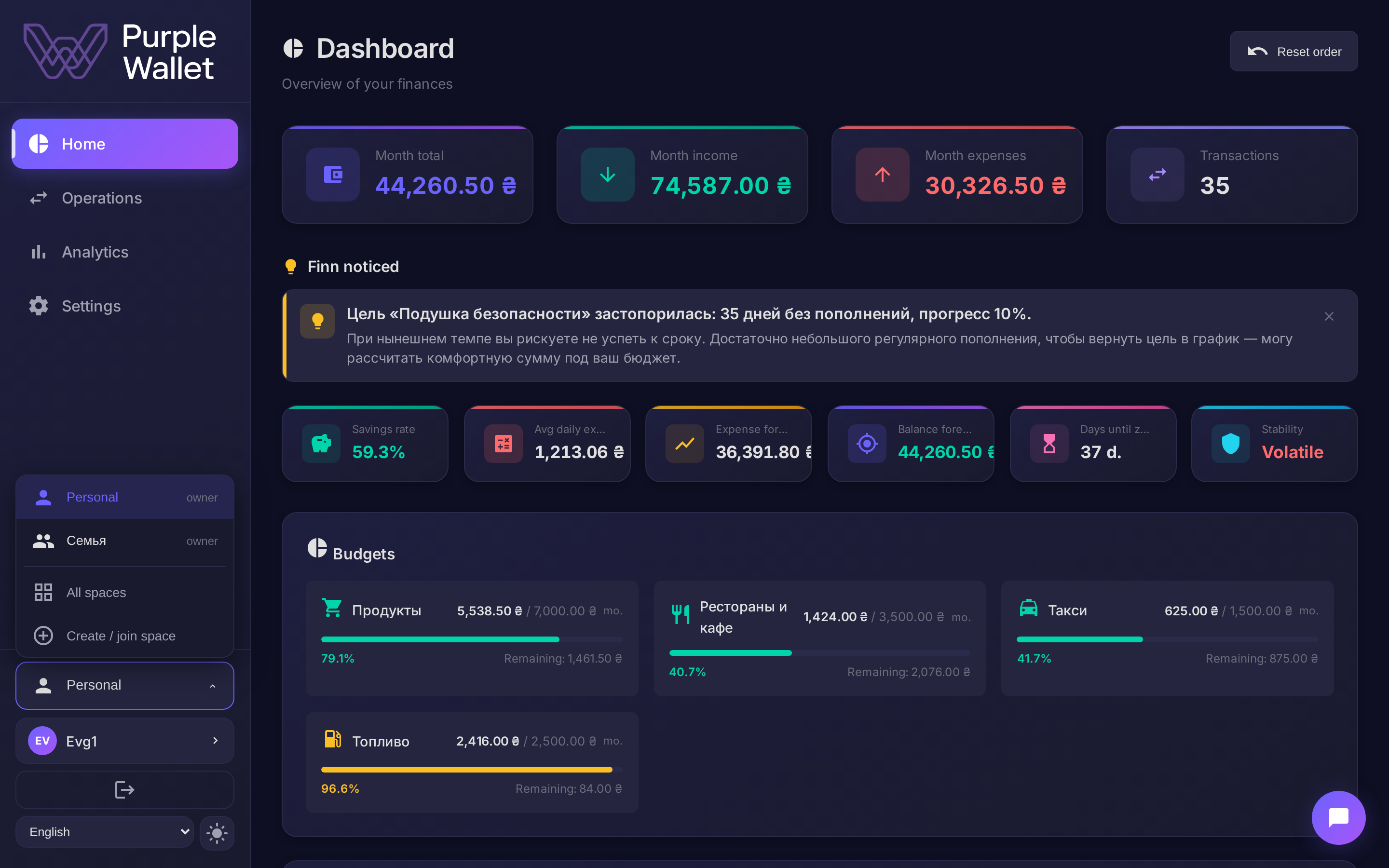Click the log out icon button
Screen dimensions: 1389x868
pyautogui.click(x=124, y=790)
